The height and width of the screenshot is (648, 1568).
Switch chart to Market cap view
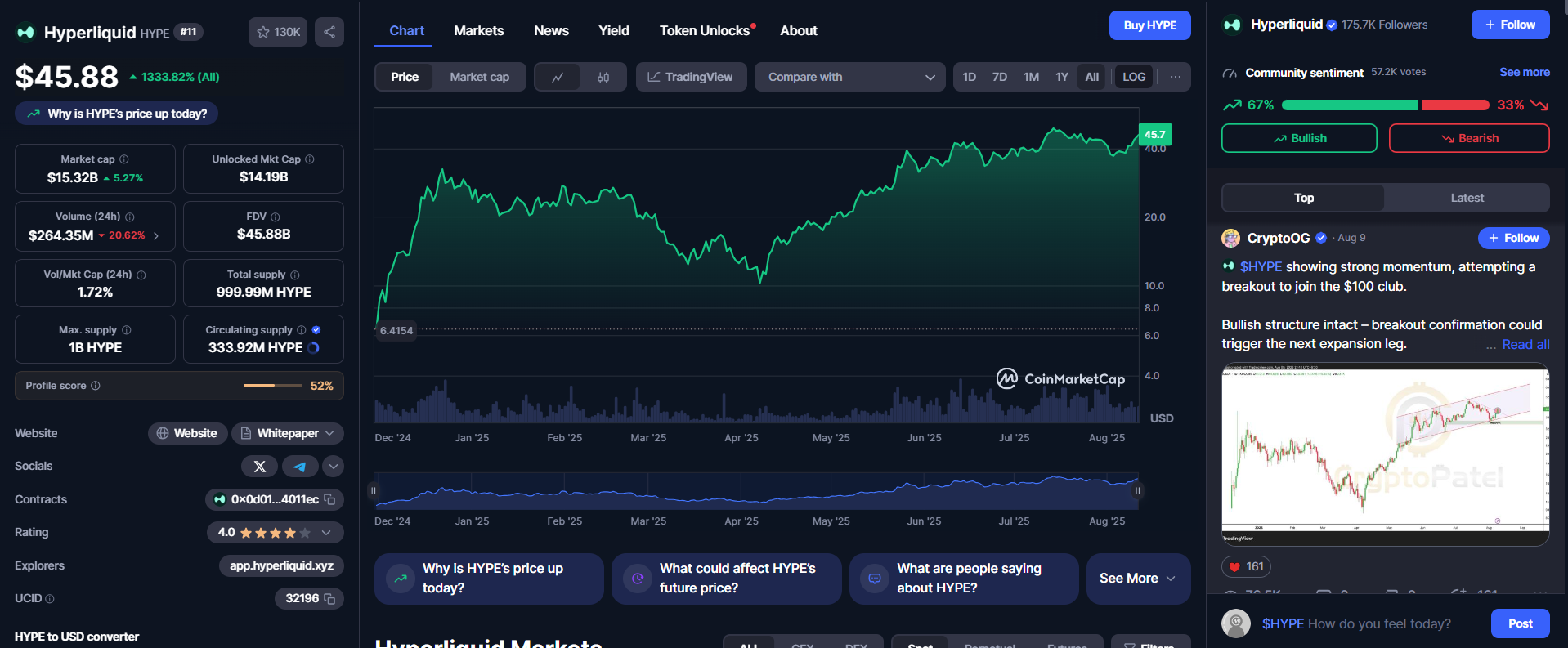[x=479, y=77]
